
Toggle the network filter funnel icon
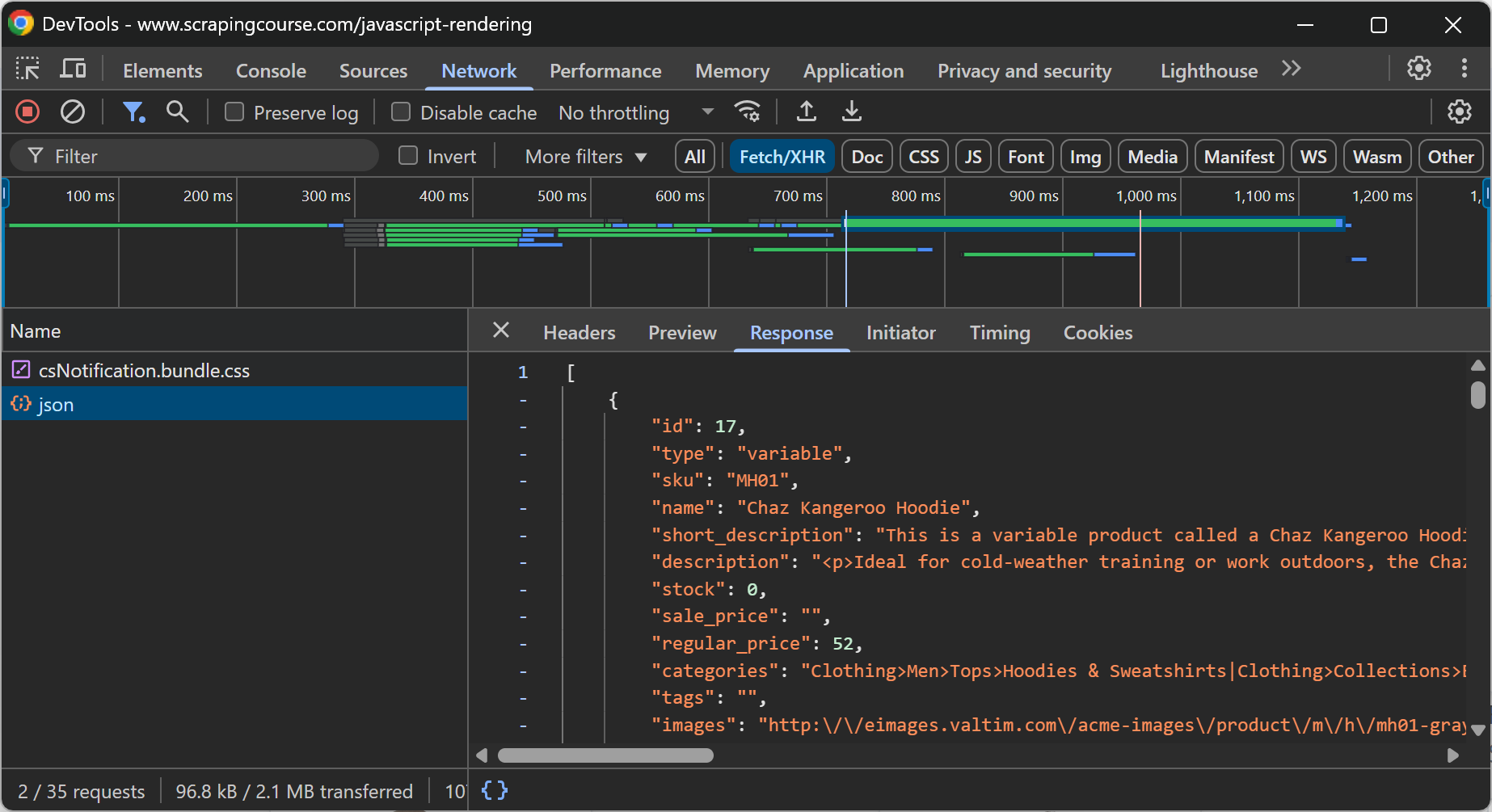(x=133, y=111)
